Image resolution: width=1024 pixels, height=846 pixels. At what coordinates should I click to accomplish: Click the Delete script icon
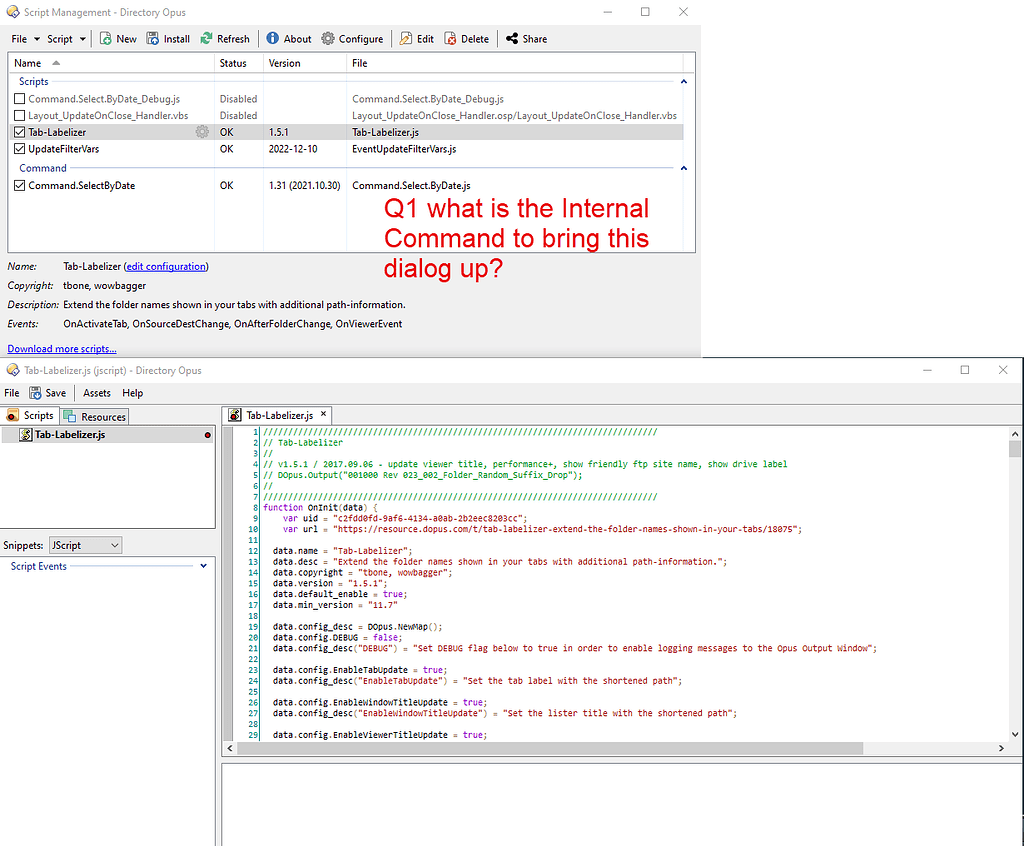[x=451, y=39]
